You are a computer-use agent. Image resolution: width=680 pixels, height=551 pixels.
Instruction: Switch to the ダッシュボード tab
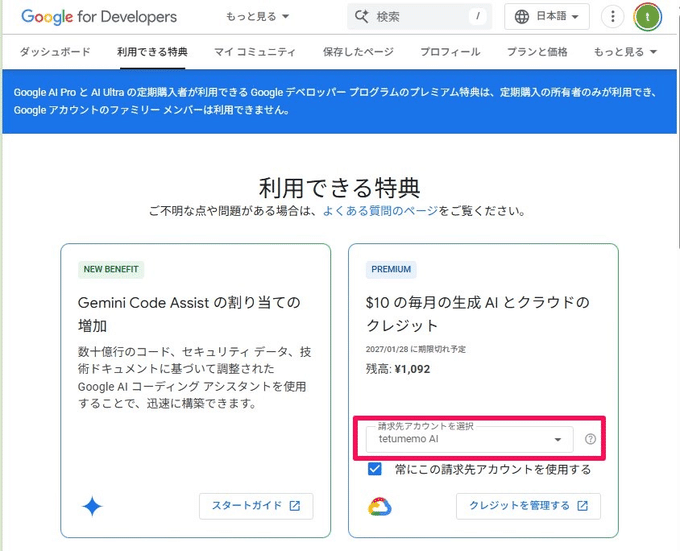point(55,52)
